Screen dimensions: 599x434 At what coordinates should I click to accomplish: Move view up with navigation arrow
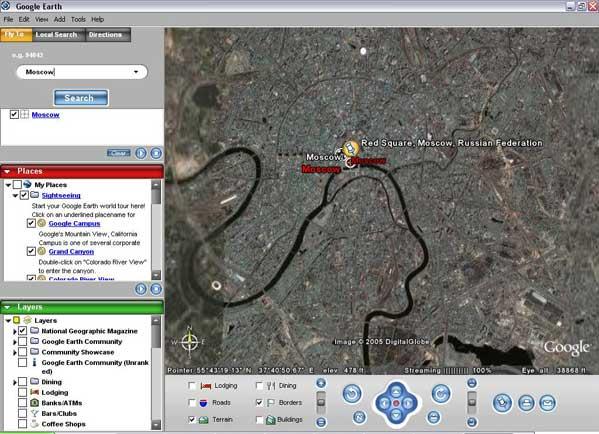click(396, 391)
